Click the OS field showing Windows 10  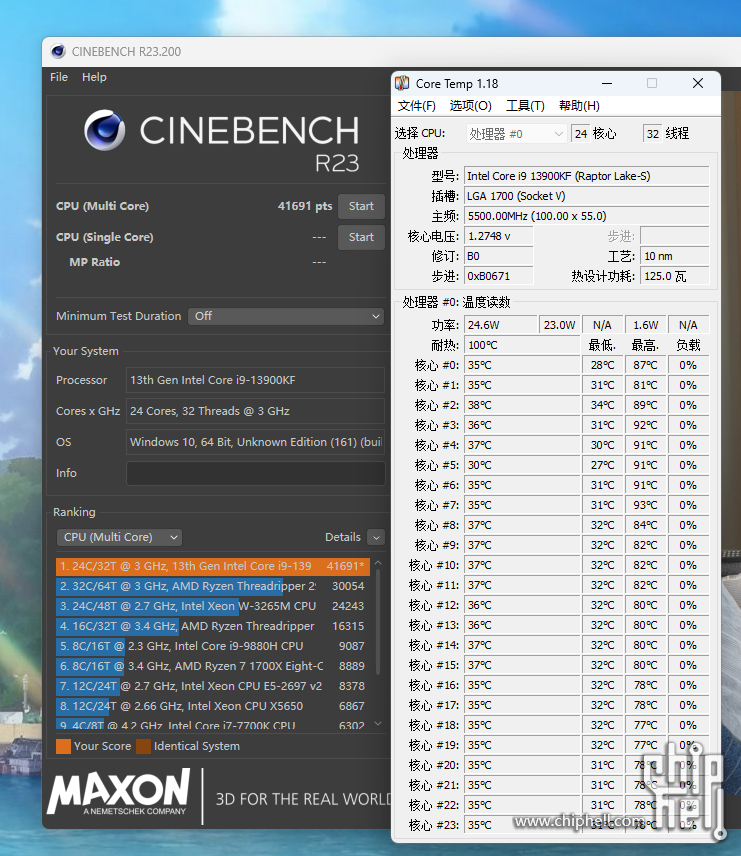pyautogui.click(x=256, y=442)
